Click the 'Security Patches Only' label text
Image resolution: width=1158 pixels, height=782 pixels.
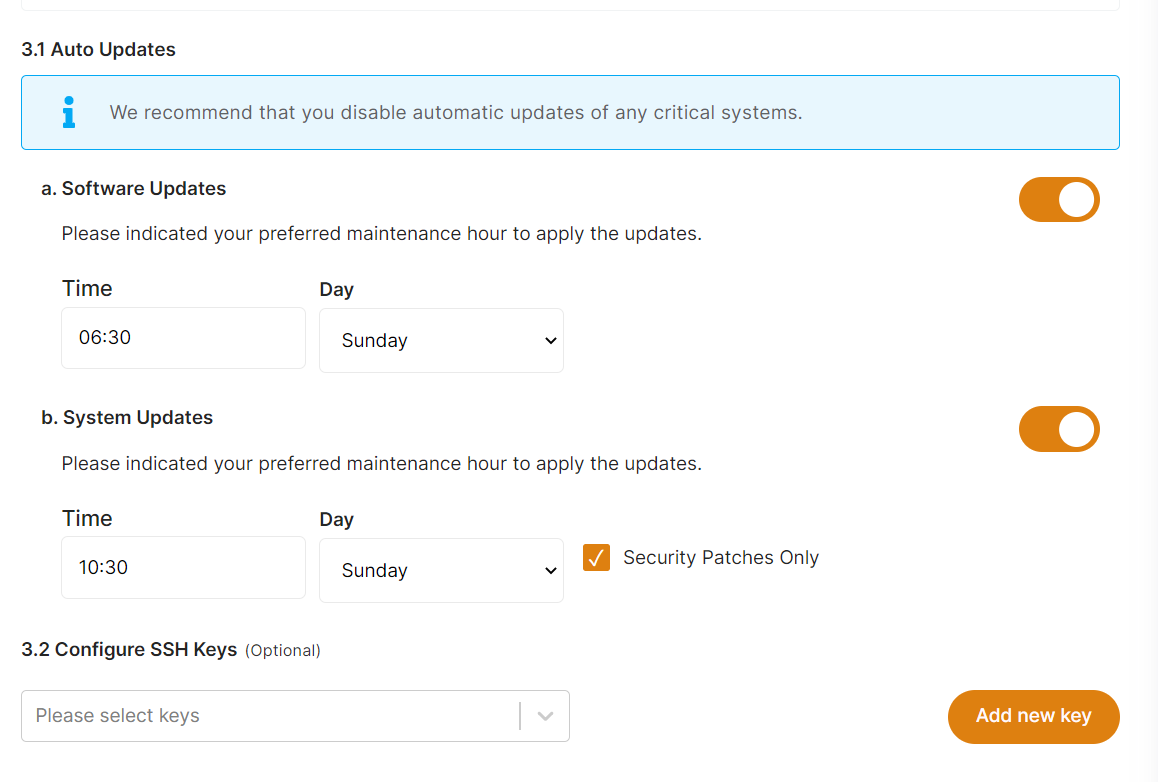[x=720, y=558]
